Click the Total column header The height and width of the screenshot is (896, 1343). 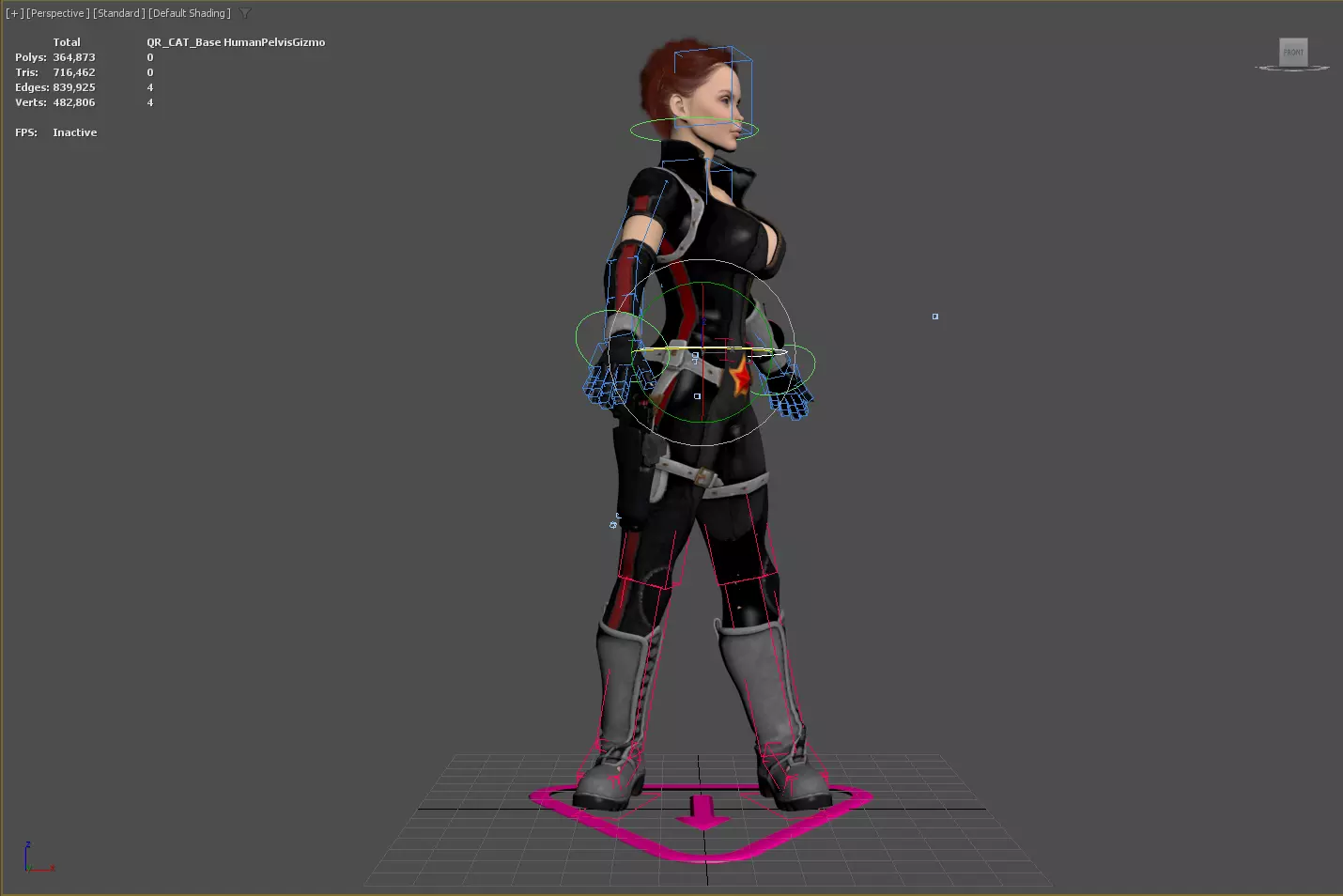(67, 42)
